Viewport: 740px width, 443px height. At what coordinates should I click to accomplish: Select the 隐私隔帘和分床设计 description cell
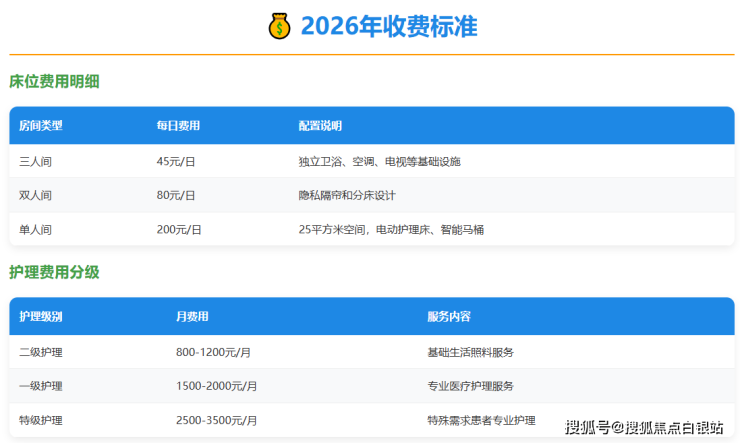tap(353, 195)
